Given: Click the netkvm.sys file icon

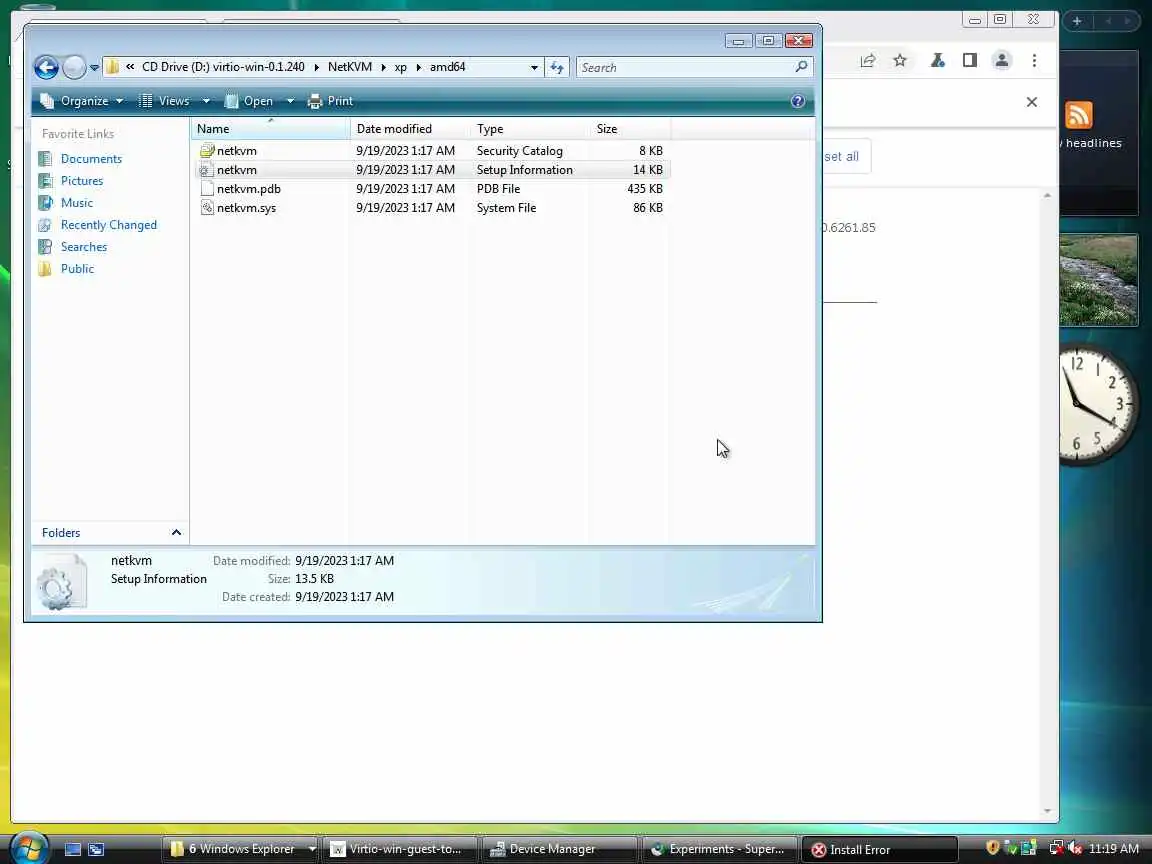Looking at the screenshot, I should (x=207, y=208).
